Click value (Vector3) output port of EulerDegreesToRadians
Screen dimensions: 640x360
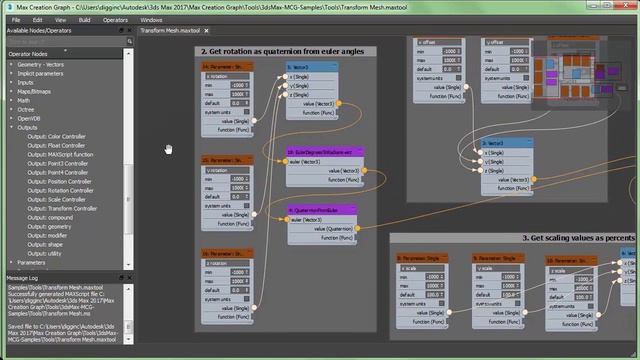point(364,171)
